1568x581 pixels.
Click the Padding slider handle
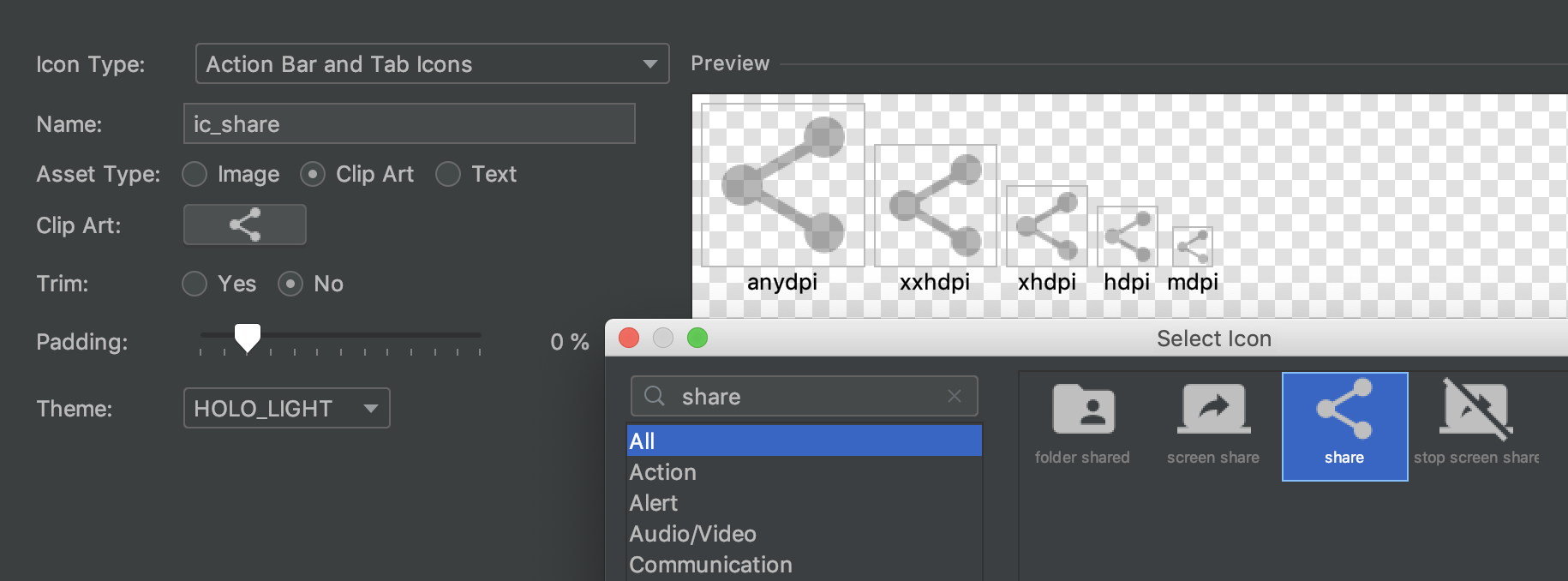(248, 338)
